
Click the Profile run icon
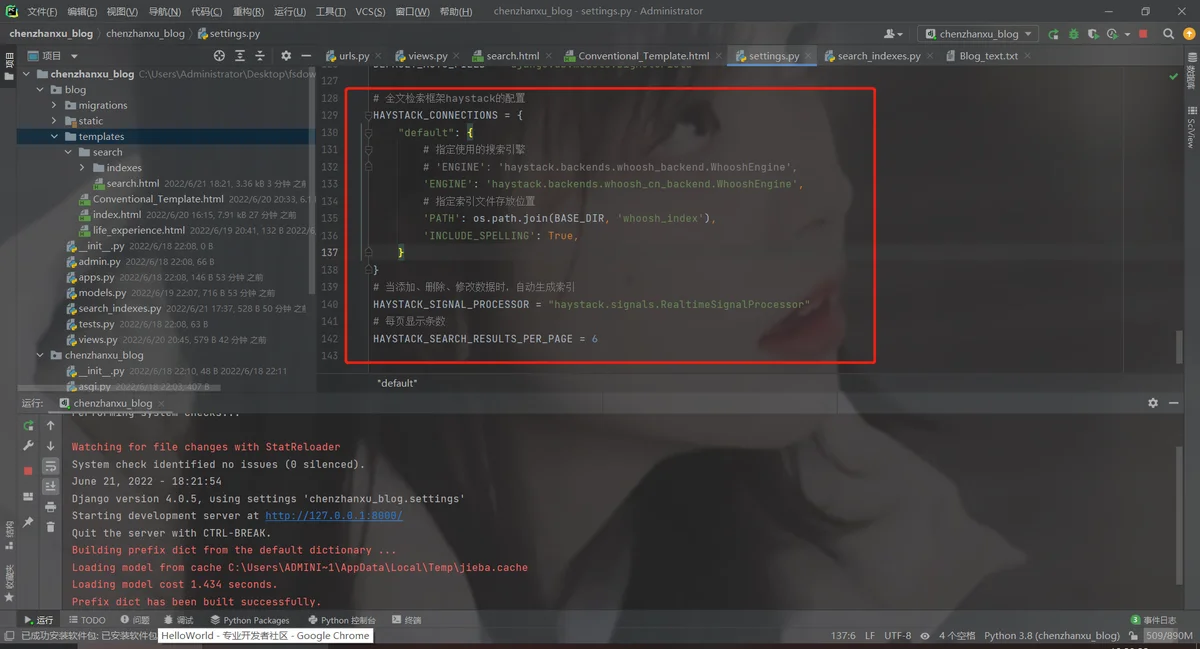[x=1111, y=33]
